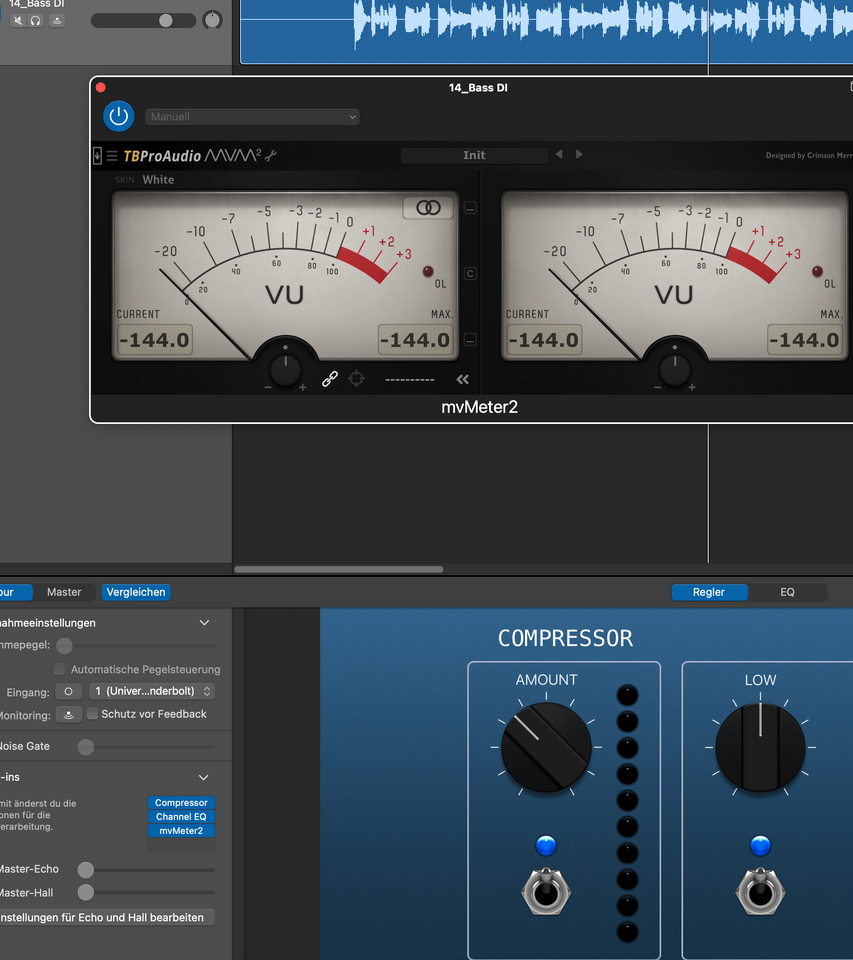
Task: Click the compressor AMOUNT knob
Action: click(546, 747)
